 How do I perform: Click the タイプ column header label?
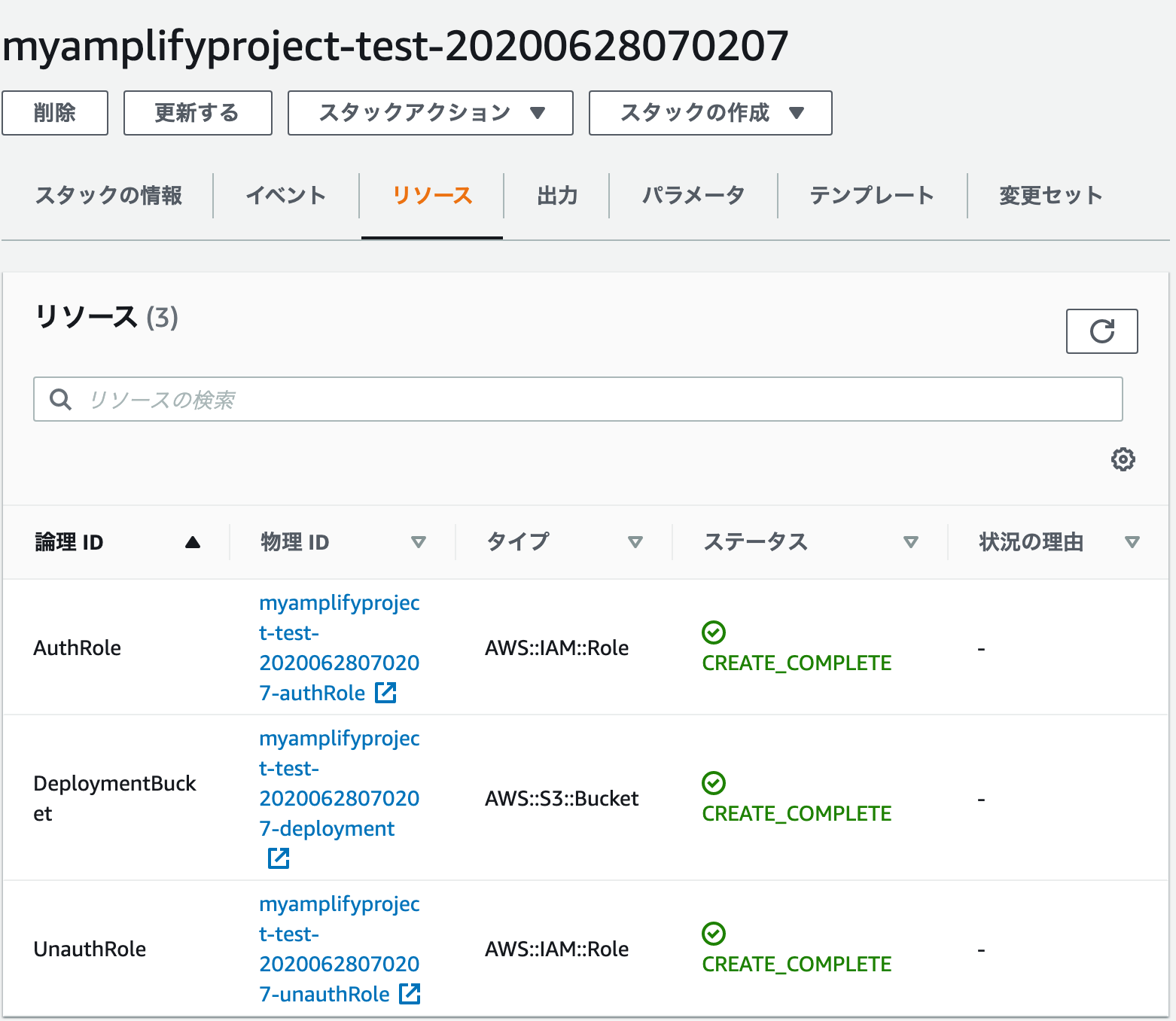click(x=518, y=542)
